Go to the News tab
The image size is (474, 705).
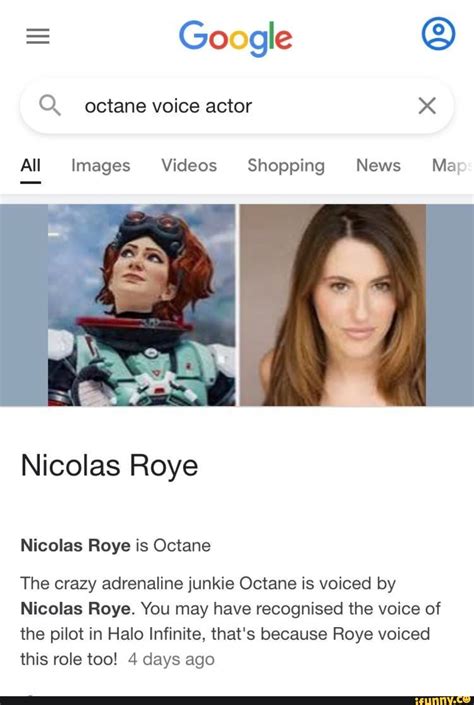(x=378, y=165)
